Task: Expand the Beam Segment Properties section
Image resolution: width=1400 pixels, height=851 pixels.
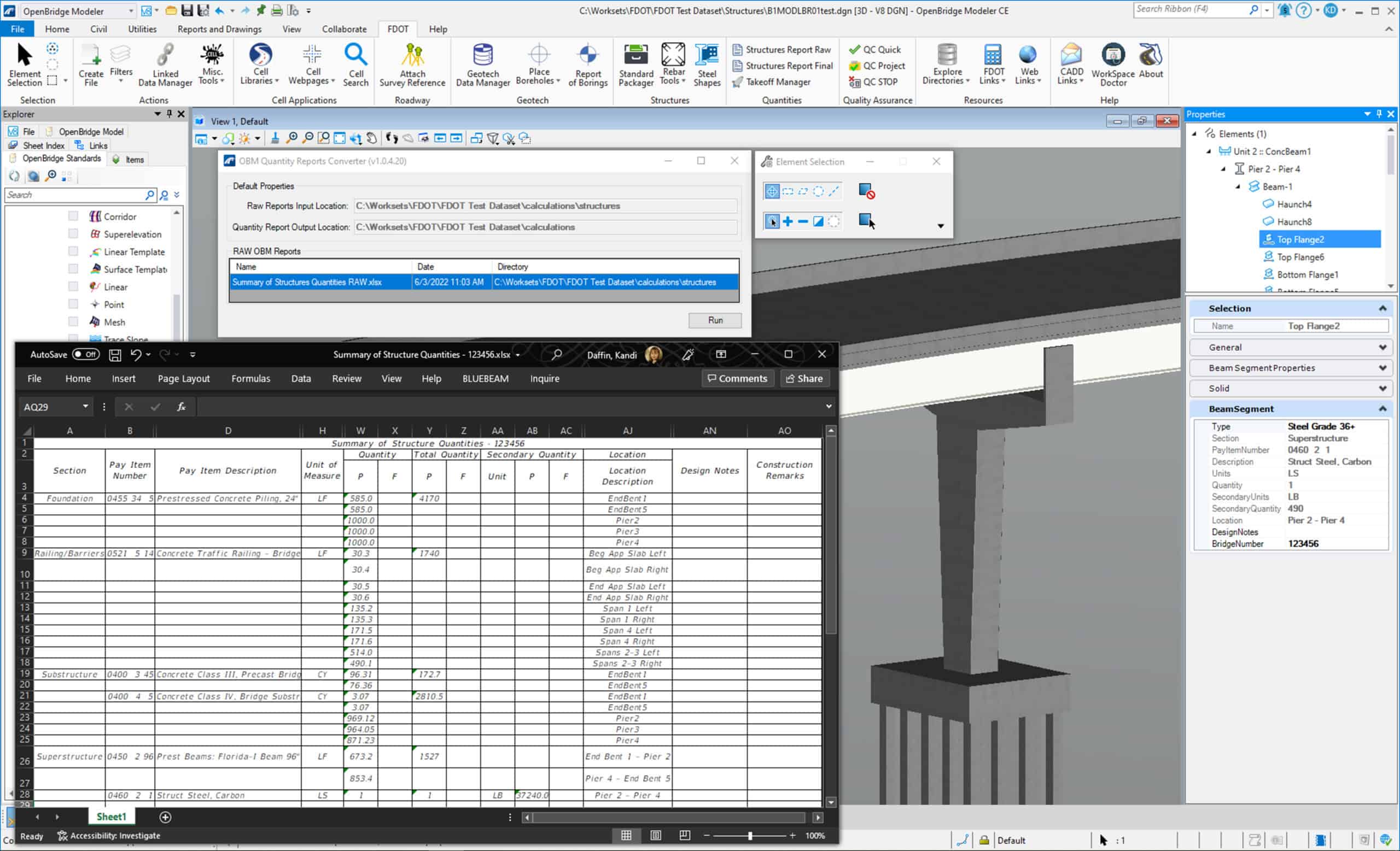Action: [x=1381, y=368]
